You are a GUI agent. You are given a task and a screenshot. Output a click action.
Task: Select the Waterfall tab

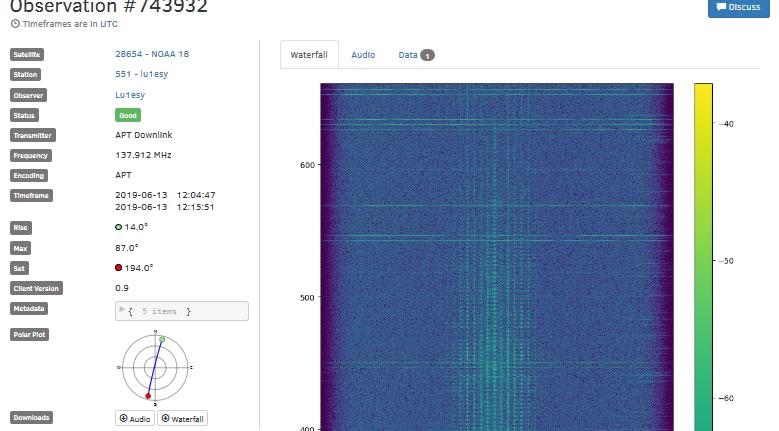(309, 55)
